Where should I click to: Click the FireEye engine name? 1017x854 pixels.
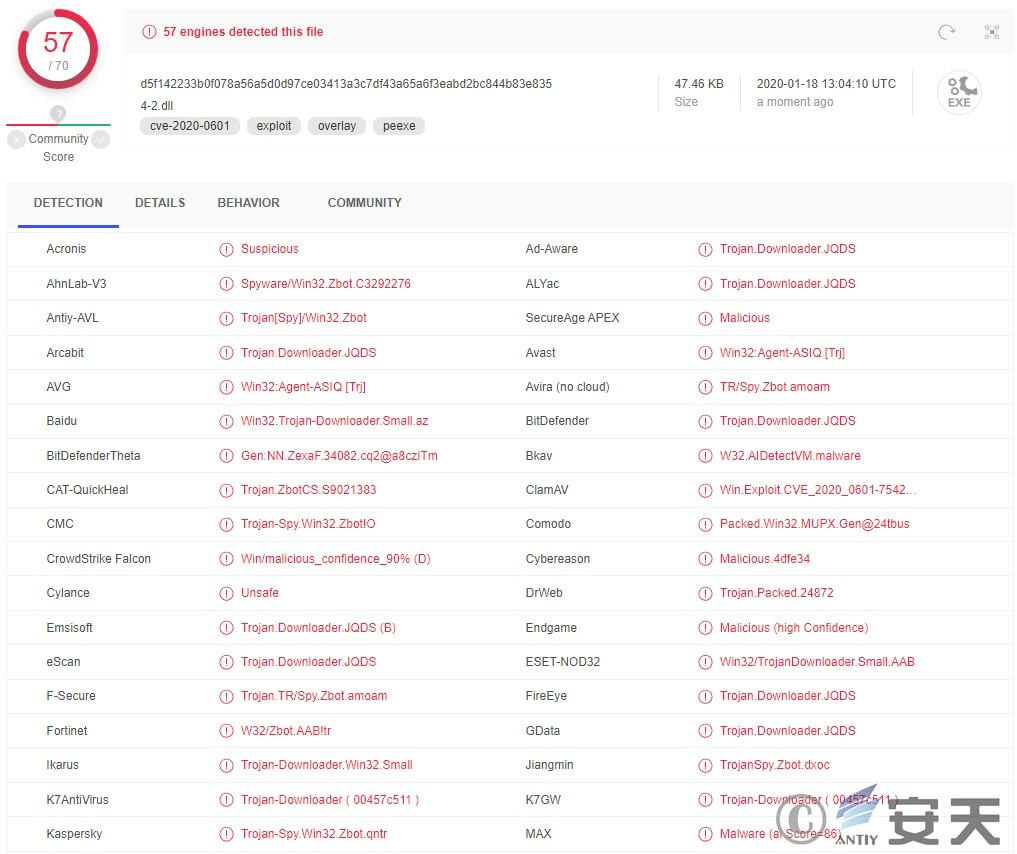546,696
